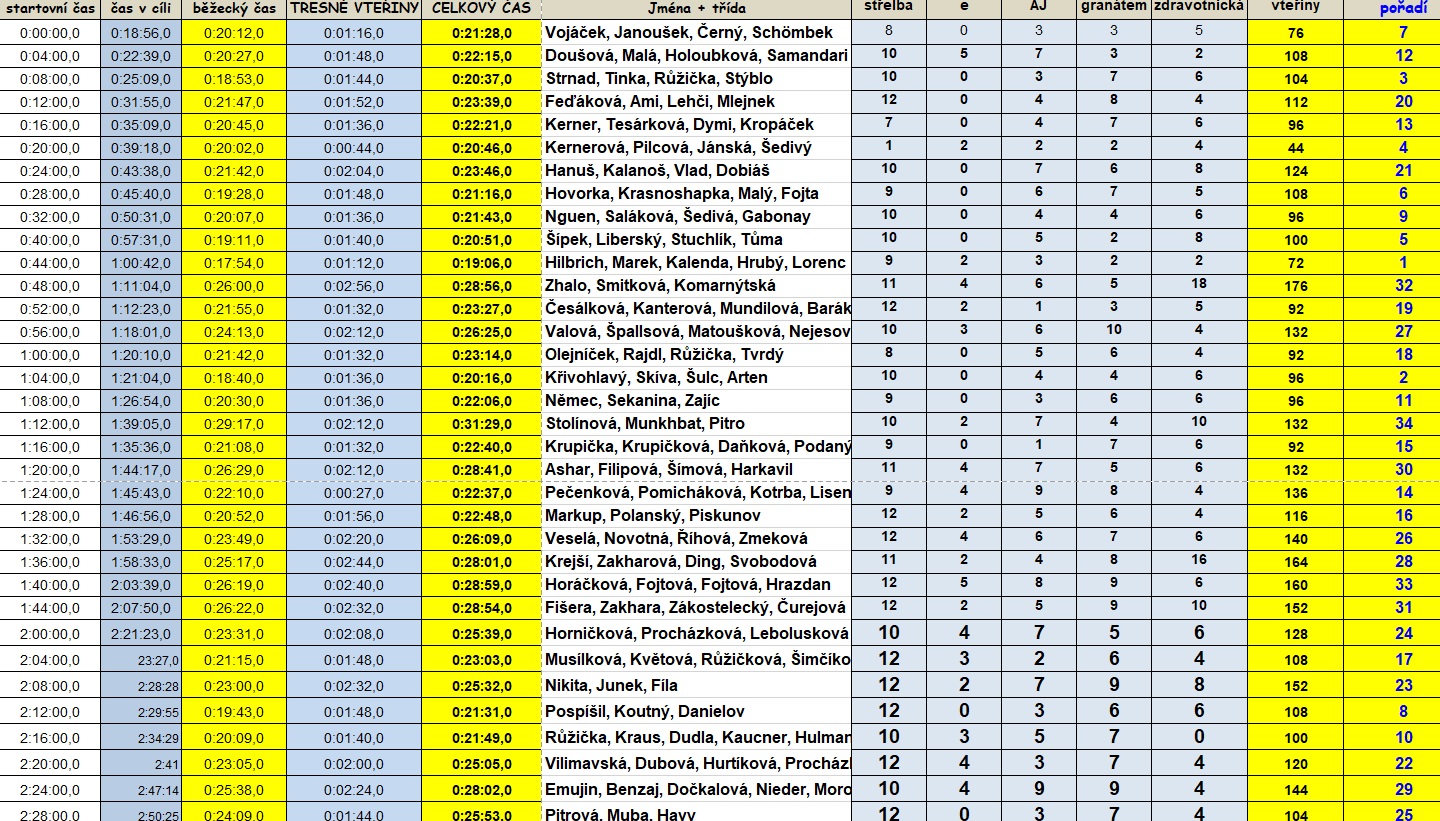Click the finish time cell 2:21:23,0
Screen dimensions: 1440x821
tap(142, 633)
